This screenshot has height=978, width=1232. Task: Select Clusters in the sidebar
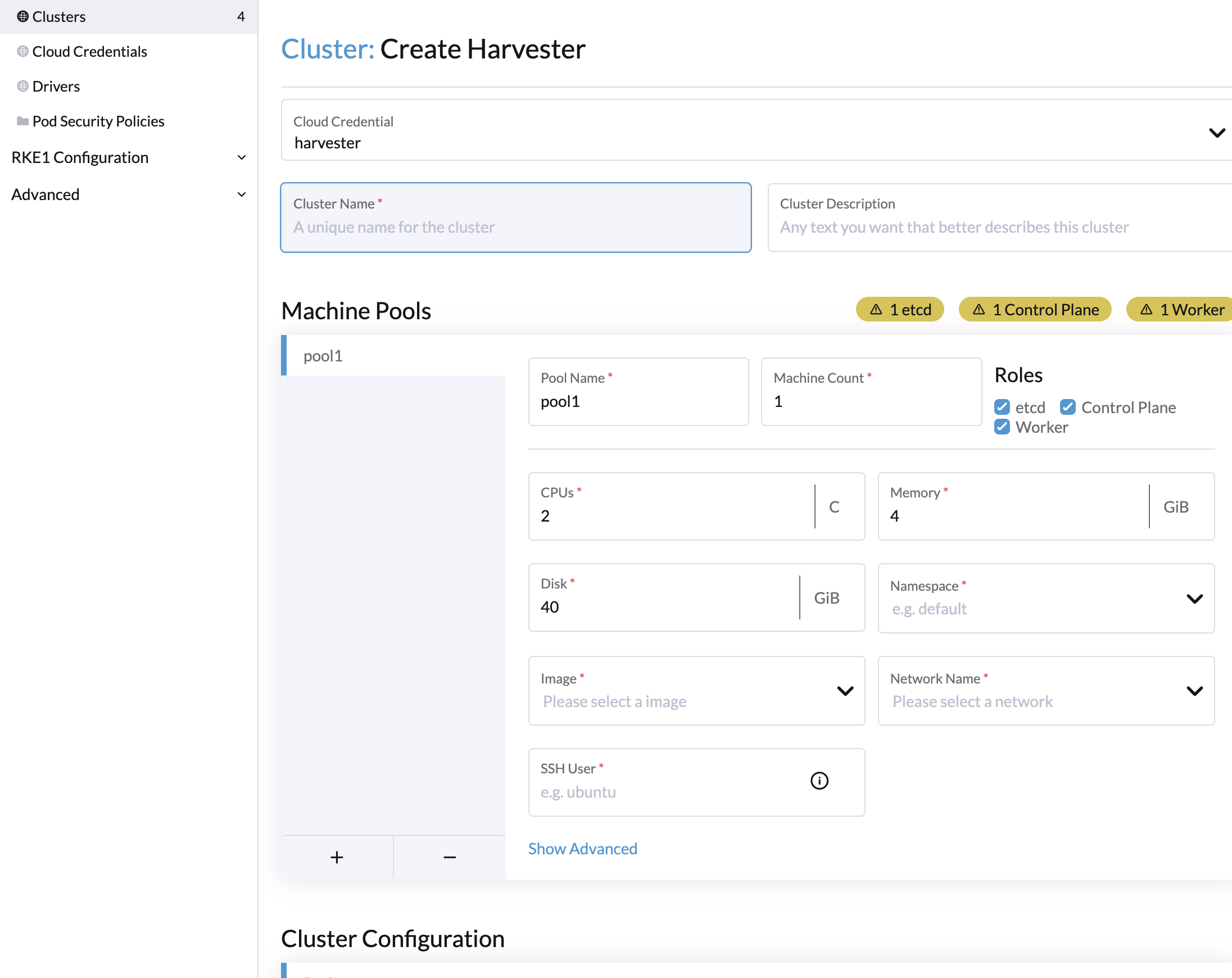click(x=60, y=16)
